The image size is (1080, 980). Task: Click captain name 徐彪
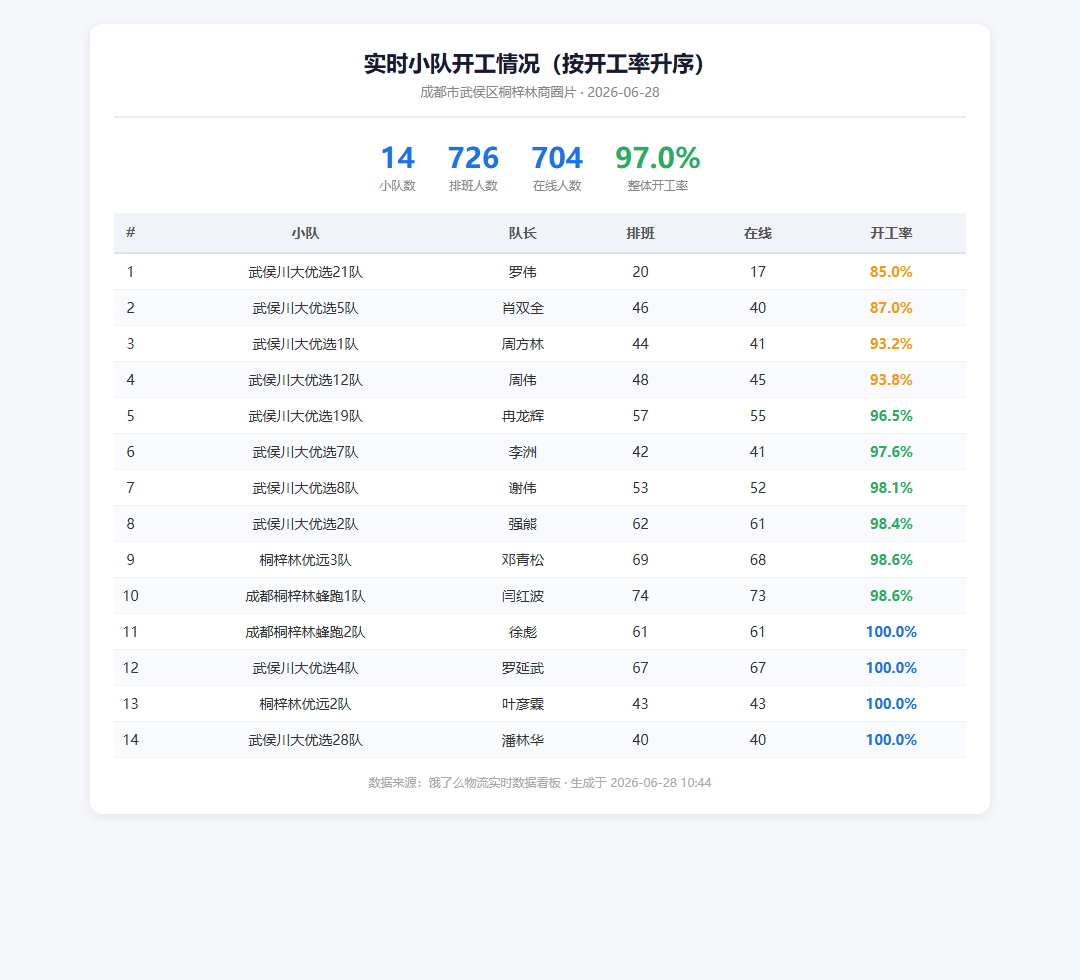[x=523, y=632]
